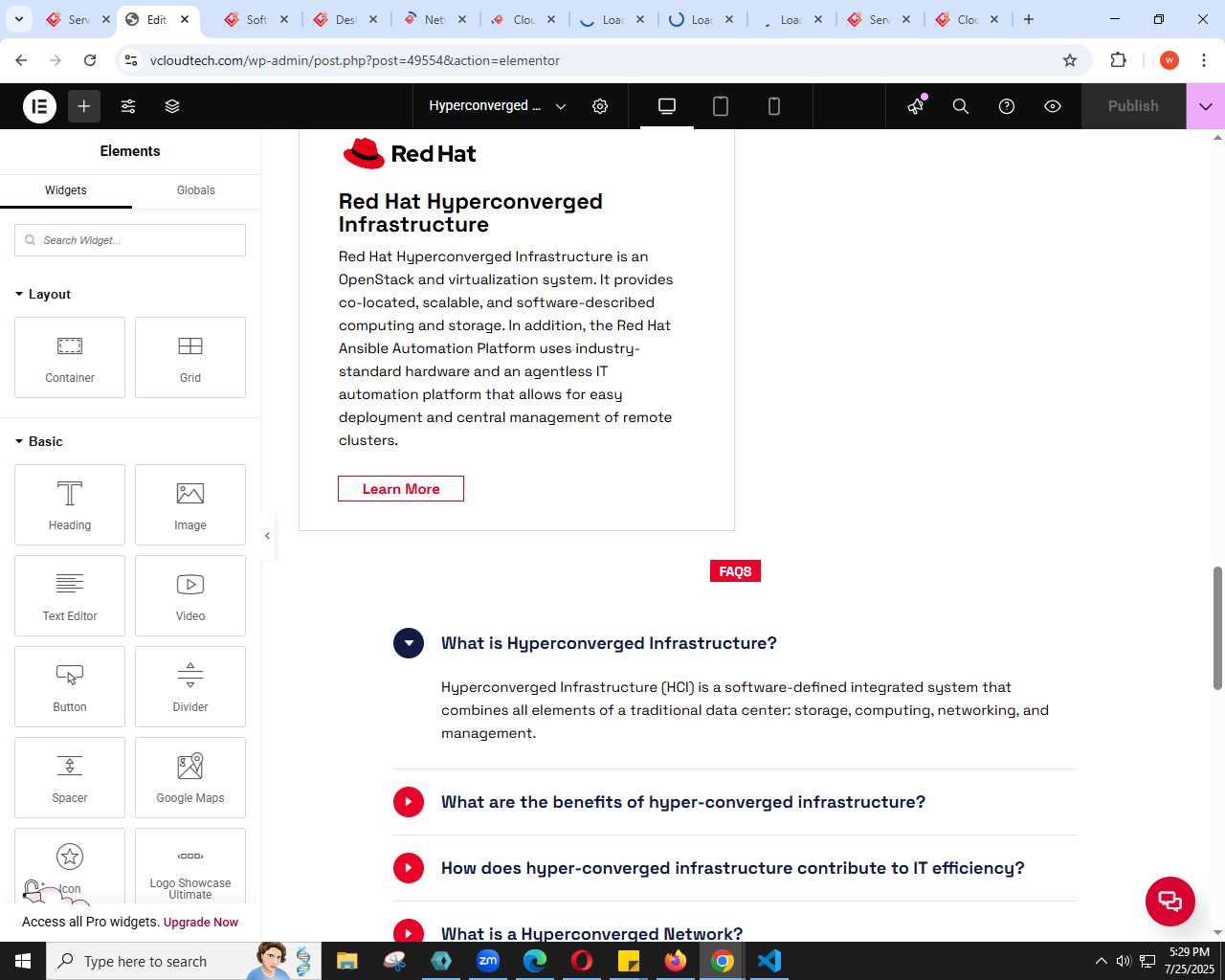Click the Publish button
1225x980 pixels.
[1133, 106]
